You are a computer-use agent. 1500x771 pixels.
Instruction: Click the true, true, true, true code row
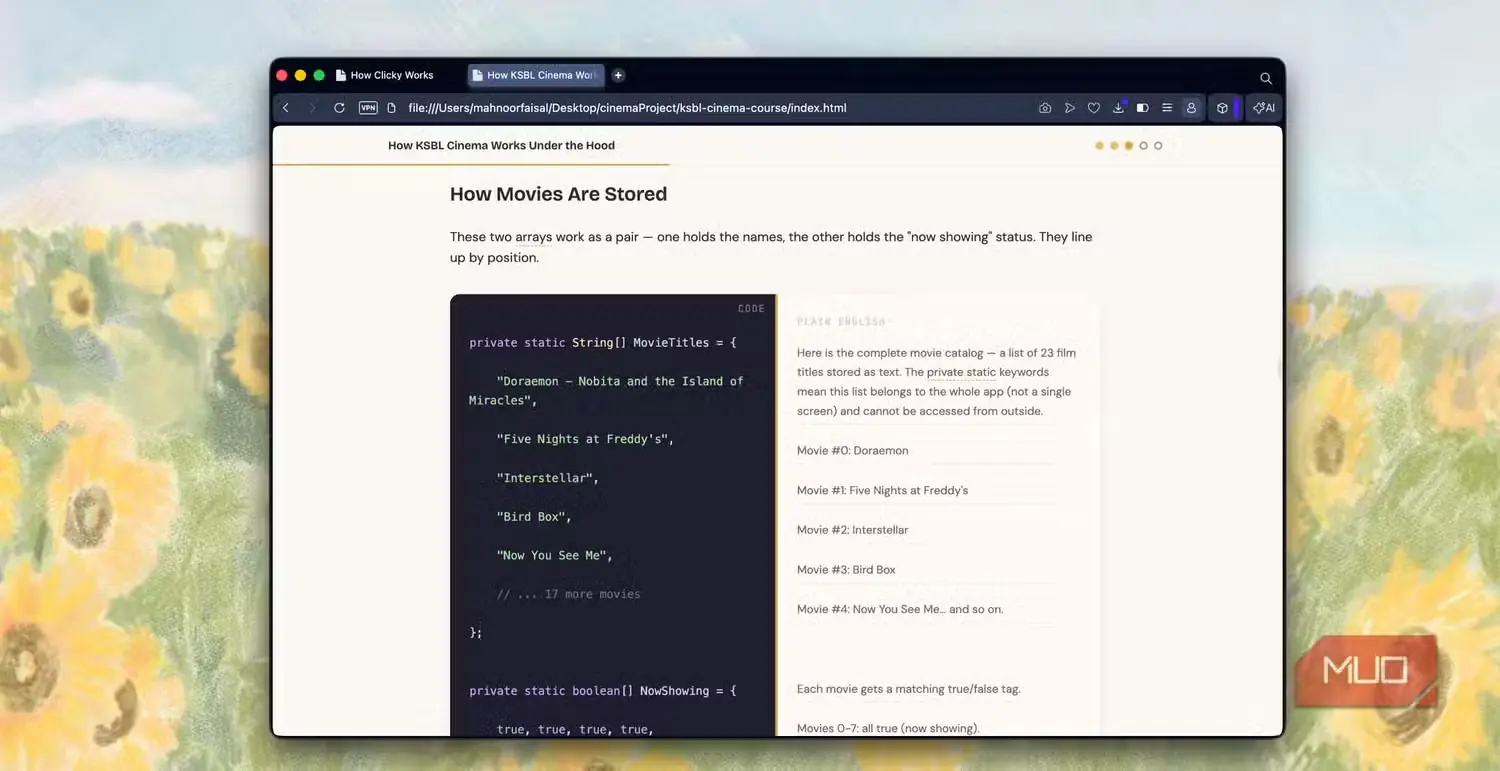(x=575, y=730)
